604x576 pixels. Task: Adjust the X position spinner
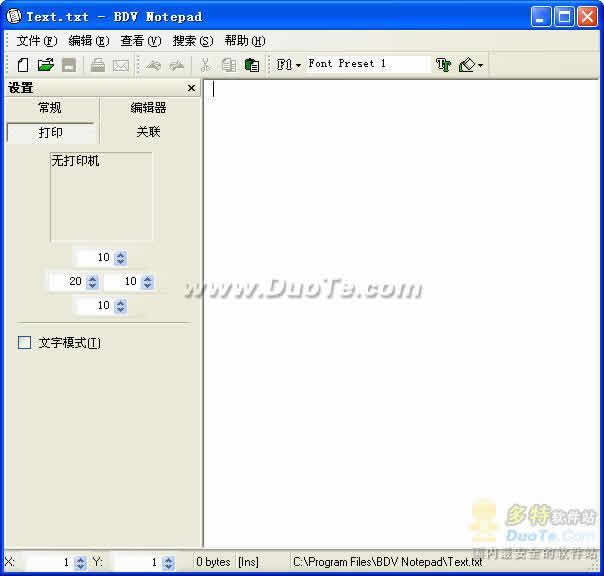(x=80, y=563)
